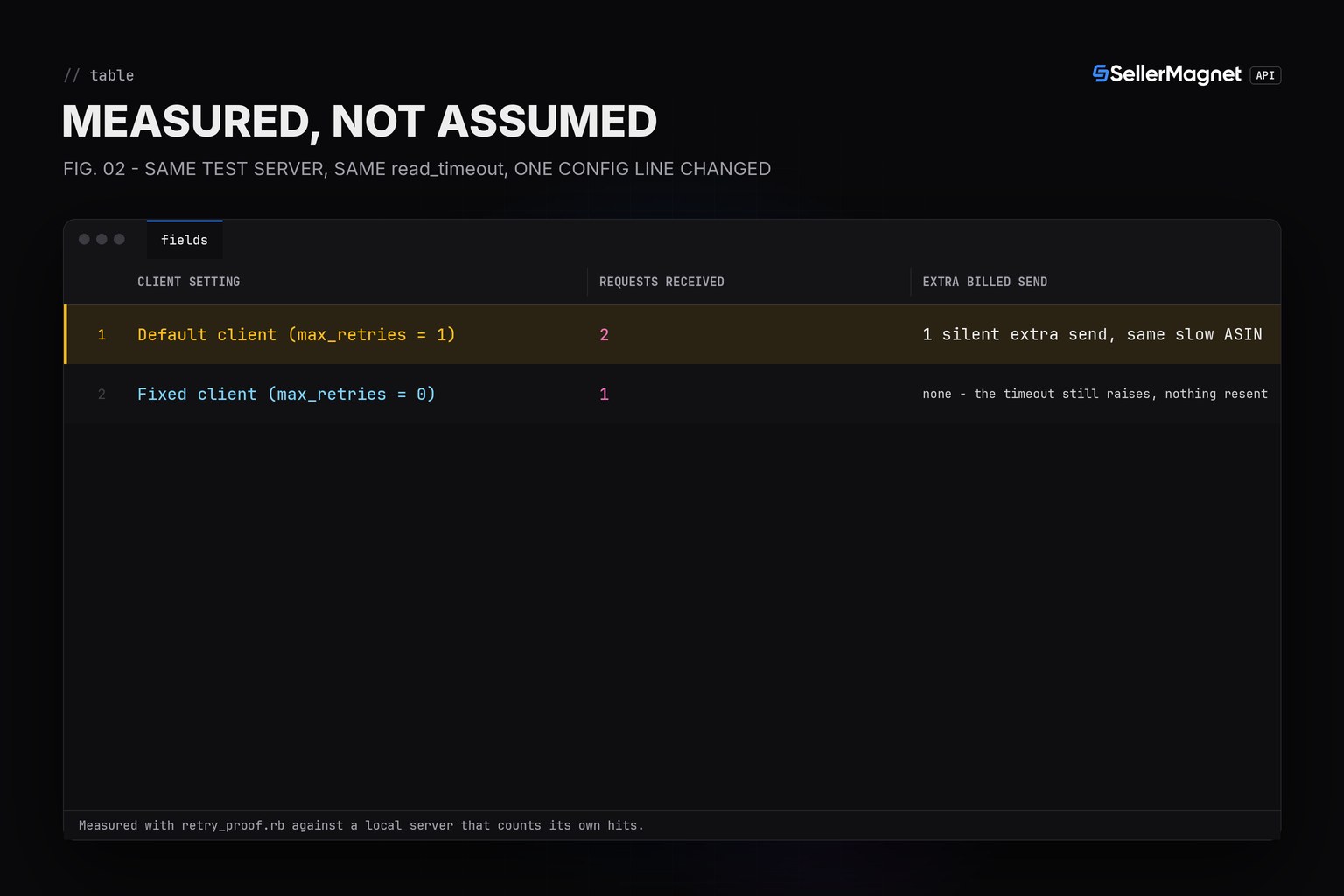Click '1 silent extra send, same slow ASIN'
This screenshot has width=1344, height=896.
(x=1092, y=334)
